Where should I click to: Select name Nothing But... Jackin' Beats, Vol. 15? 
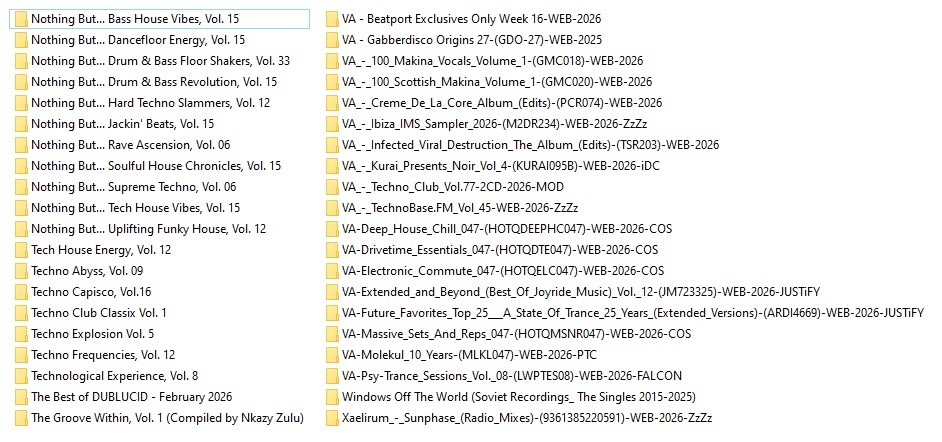(x=123, y=124)
